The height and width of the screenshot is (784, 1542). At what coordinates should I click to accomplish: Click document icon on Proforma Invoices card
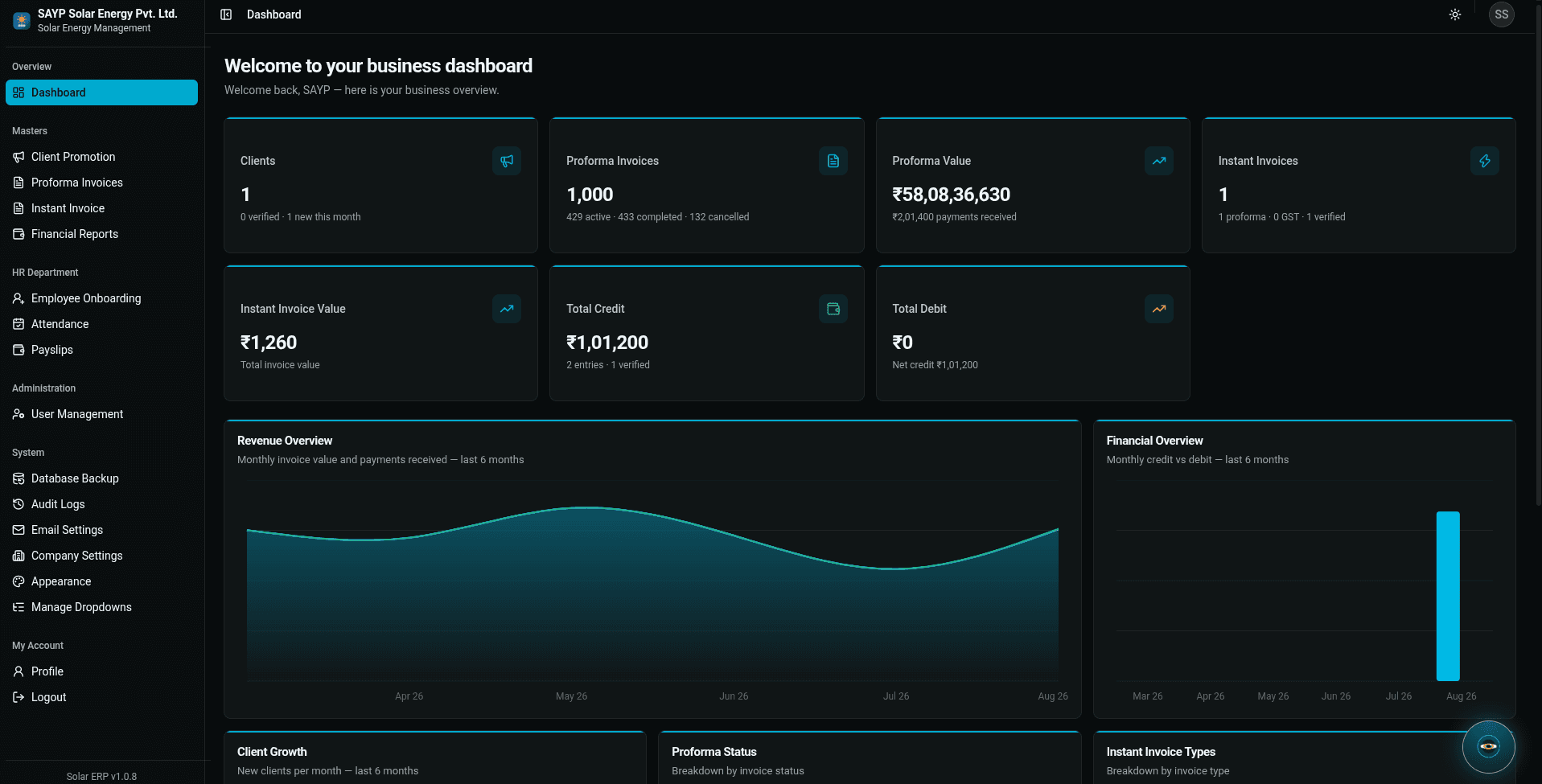[833, 161]
